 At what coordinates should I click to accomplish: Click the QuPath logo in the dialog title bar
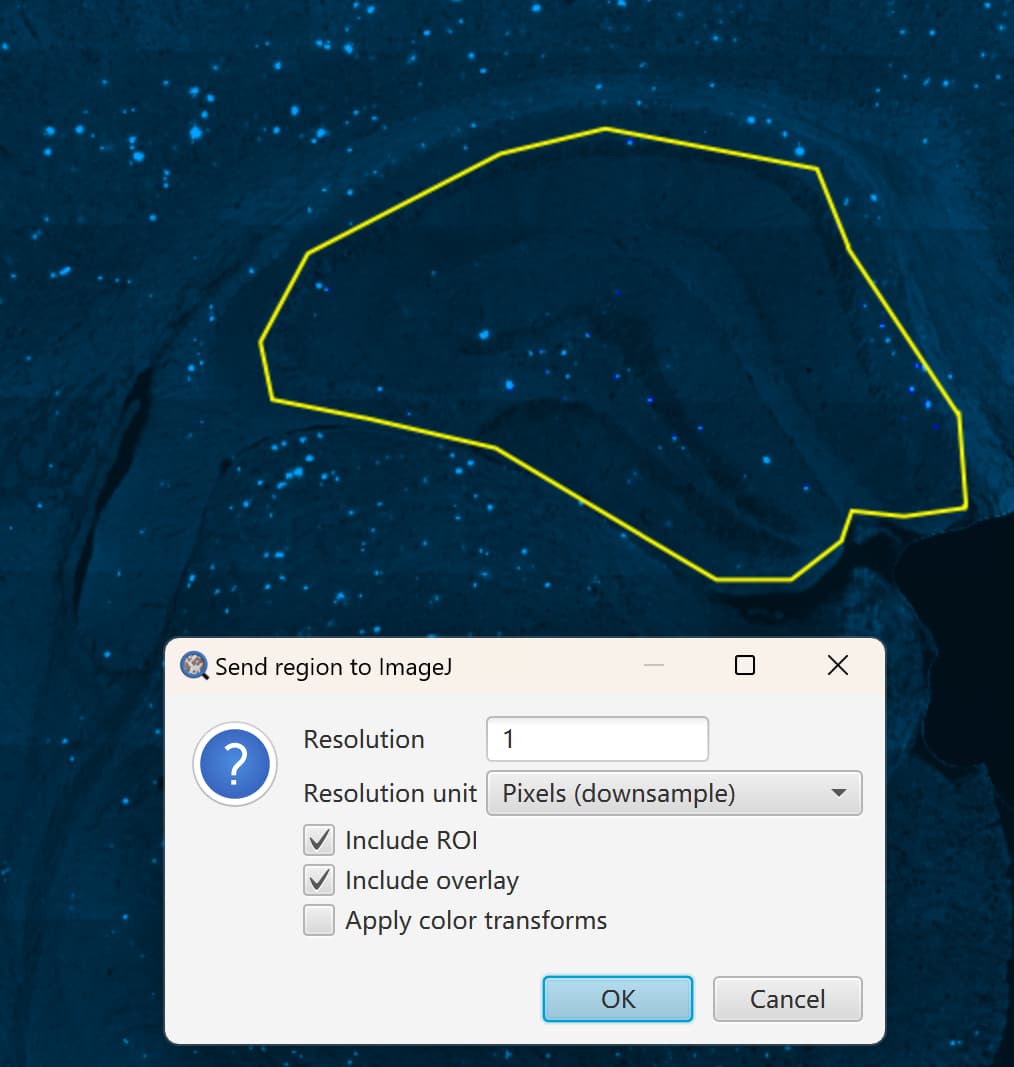point(193,665)
